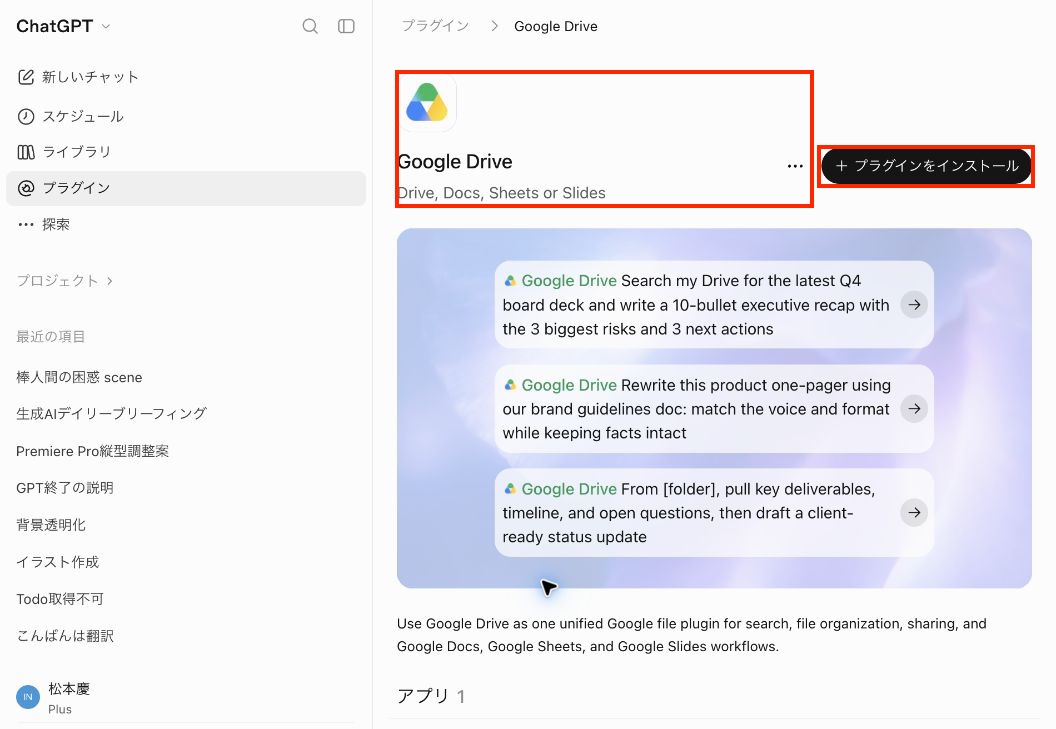Go back via プラグイン breadcrumb
The height and width of the screenshot is (729, 1056).
tap(435, 26)
